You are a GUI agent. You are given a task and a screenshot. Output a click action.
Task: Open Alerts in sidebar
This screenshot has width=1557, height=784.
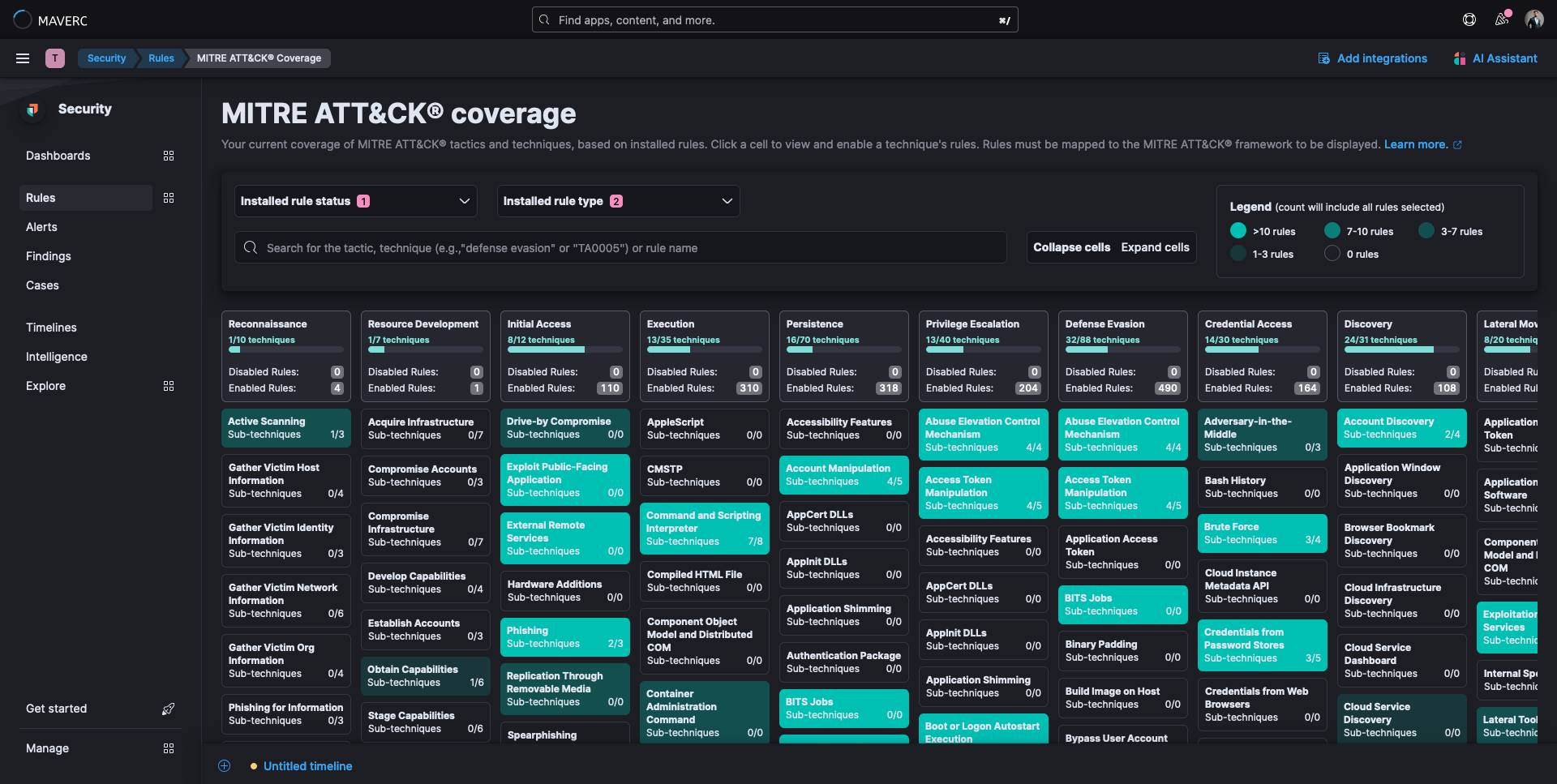click(41, 227)
